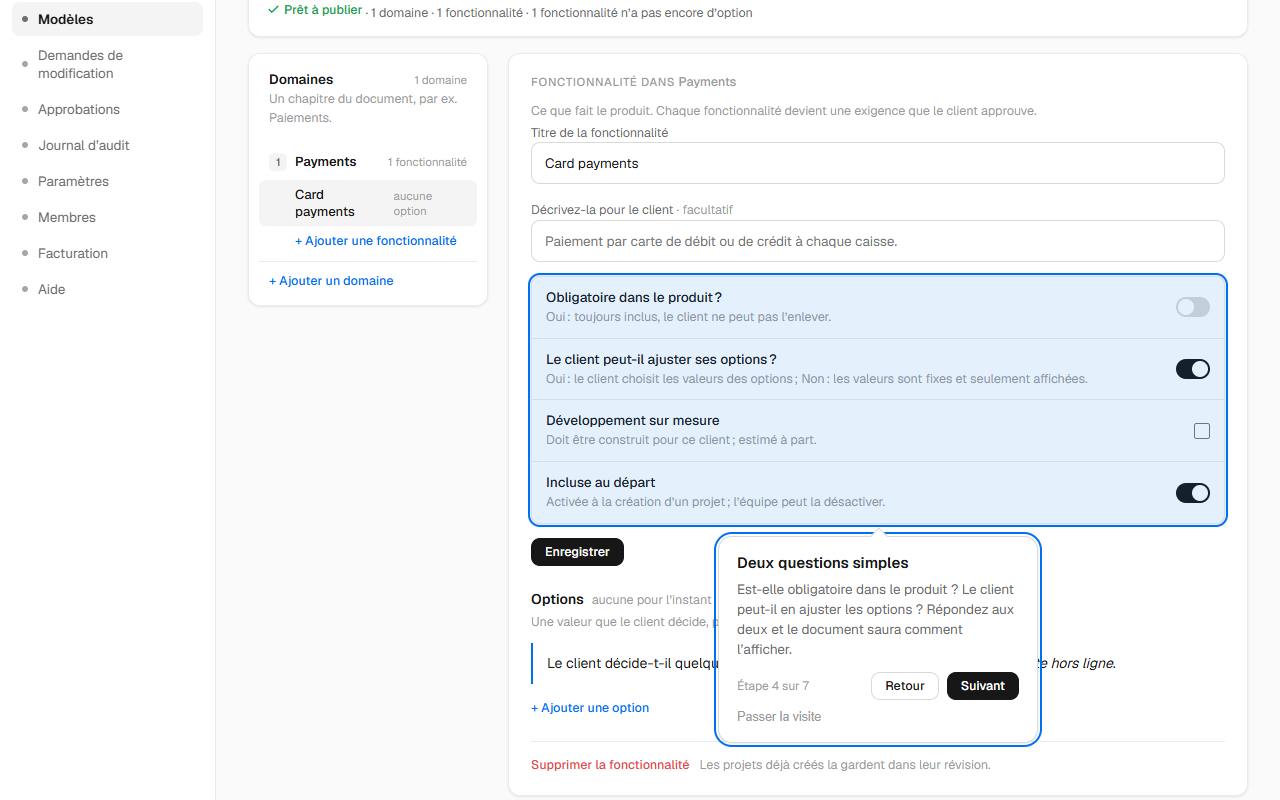Check the 'Développement sur mesure' checkbox
Image resolution: width=1280 pixels, height=800 pixels.
tap(1202, 431)
